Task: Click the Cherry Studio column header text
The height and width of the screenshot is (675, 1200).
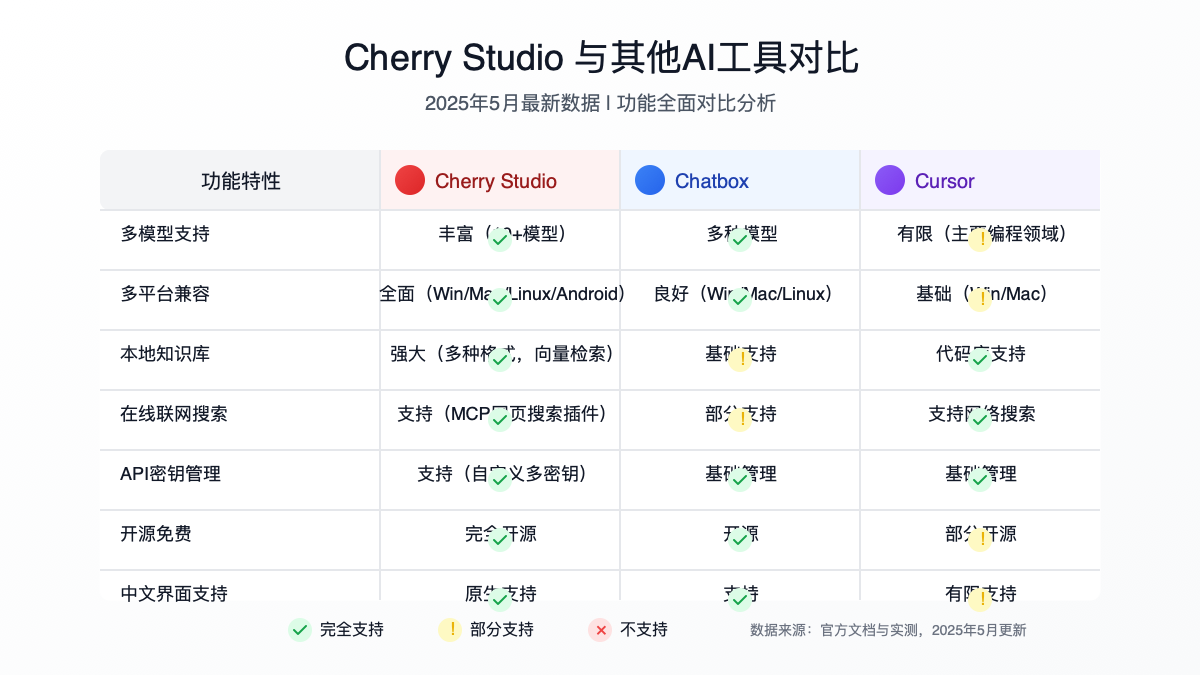Action: (x=496, y=181)
